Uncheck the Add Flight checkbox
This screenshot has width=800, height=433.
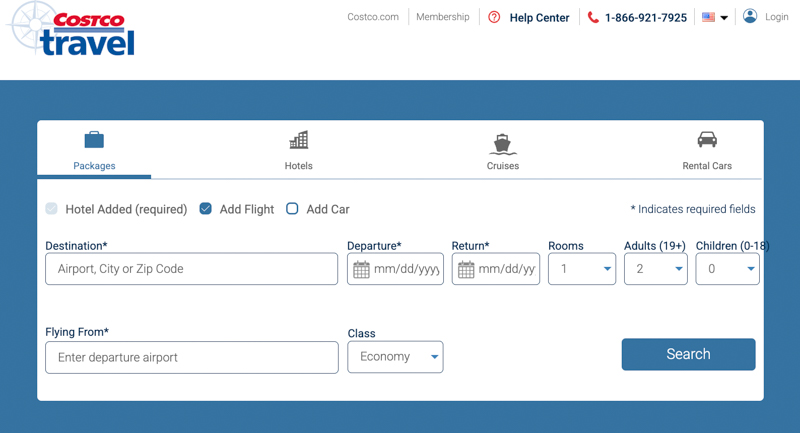[206, 209]
